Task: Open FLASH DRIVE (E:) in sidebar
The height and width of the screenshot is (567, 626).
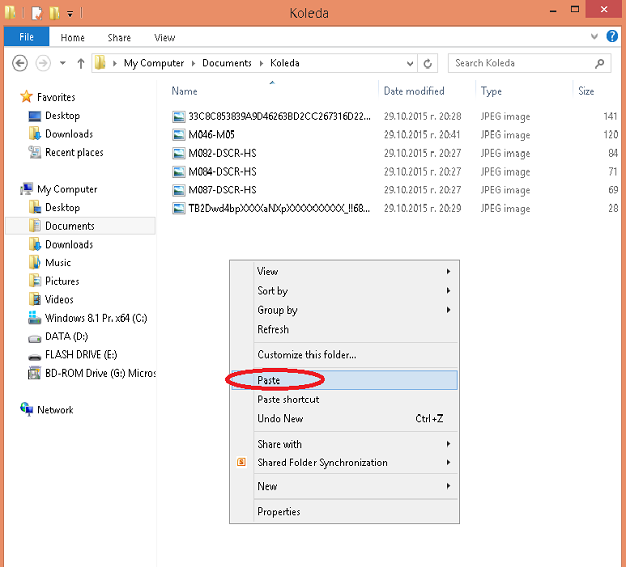Action: pos(80,355)
